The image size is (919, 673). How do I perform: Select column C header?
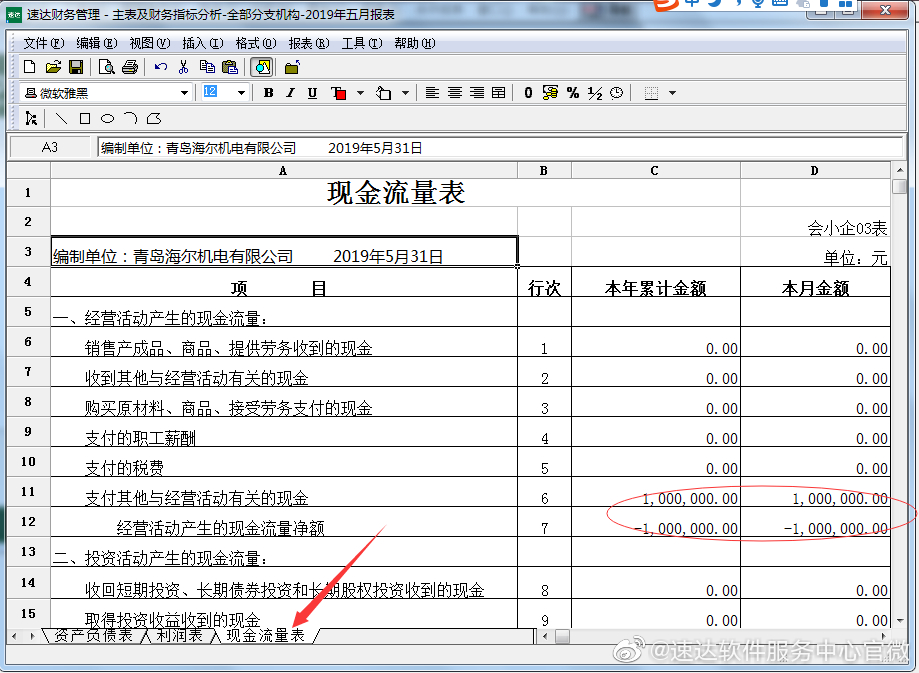[655, 170]
